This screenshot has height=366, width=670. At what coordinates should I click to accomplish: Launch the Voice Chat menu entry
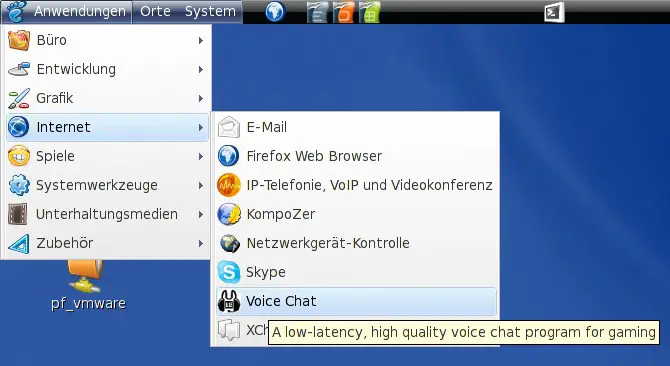click(x=356, y=302)
